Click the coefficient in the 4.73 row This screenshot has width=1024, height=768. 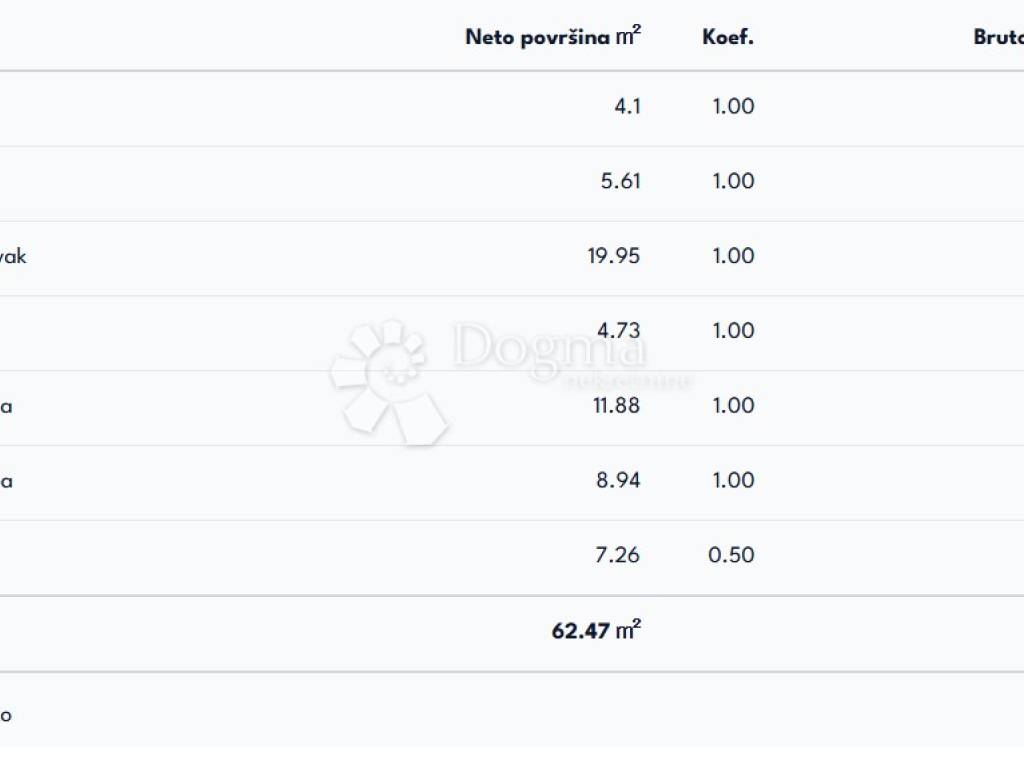[733, 331]
